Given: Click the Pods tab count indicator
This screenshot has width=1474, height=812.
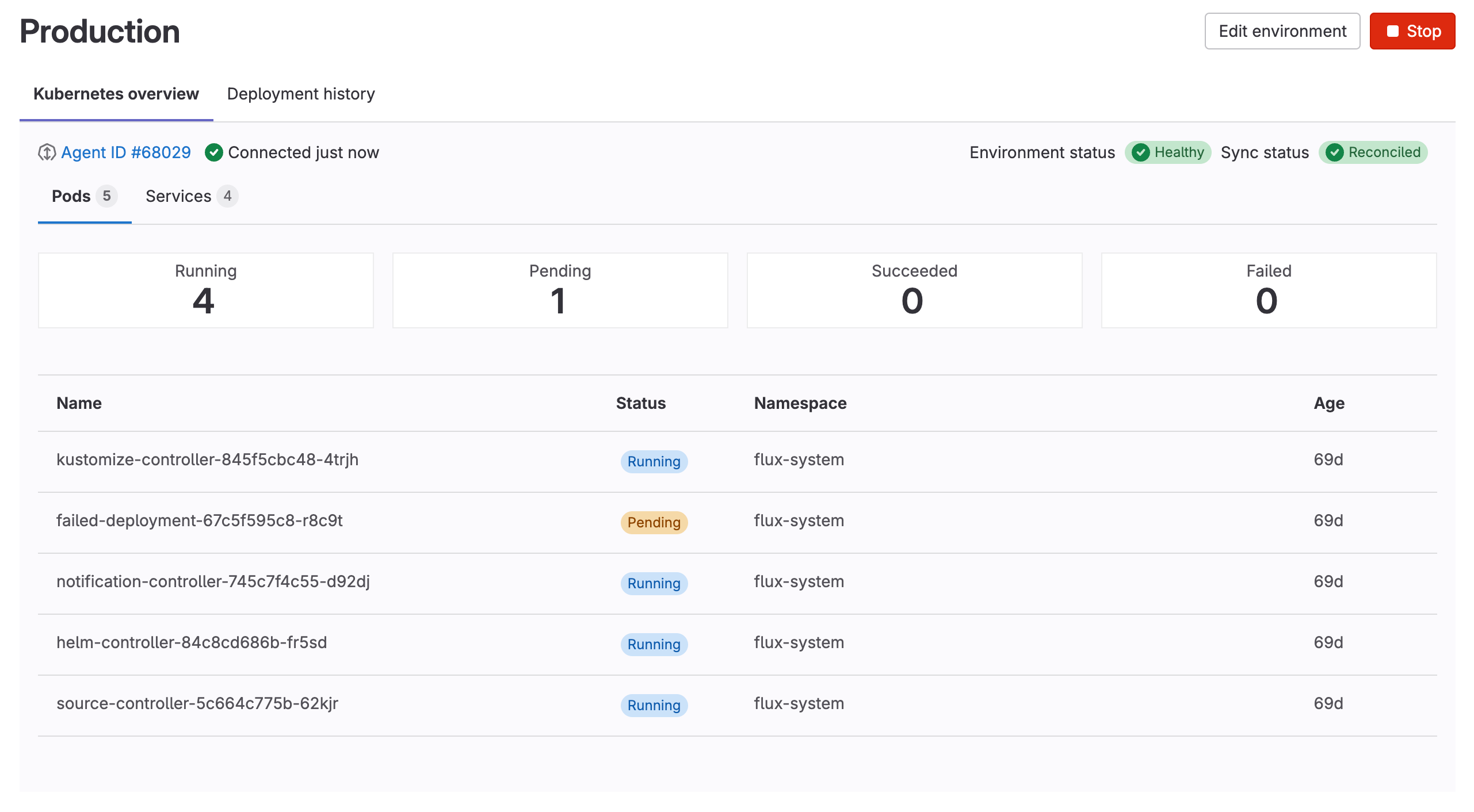Looking at the screenshot, I should (x=107, y=196).
